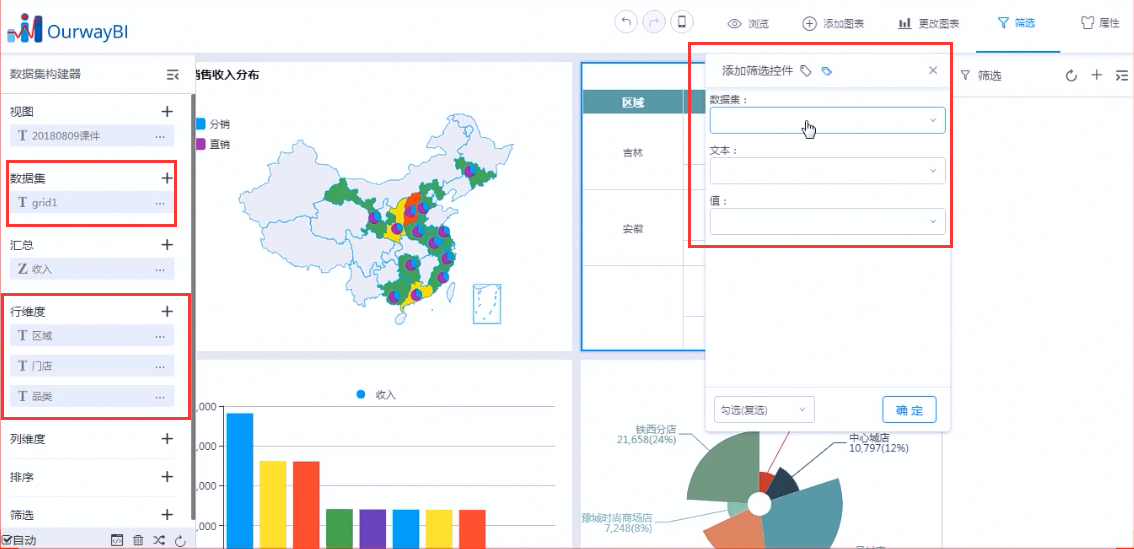Add a new 视图 item
Screen dimensions: 1134x549
pos(167,111)
